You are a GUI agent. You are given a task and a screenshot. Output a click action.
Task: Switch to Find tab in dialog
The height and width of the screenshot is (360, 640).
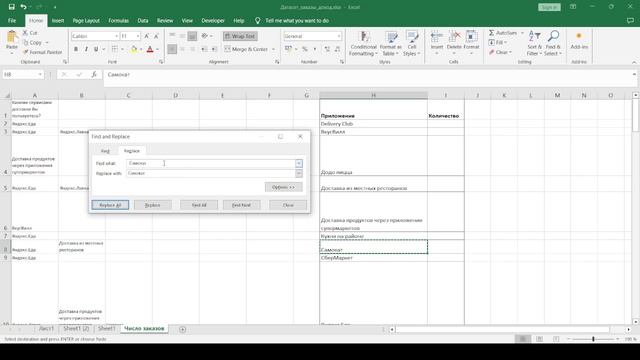[105, 151]
